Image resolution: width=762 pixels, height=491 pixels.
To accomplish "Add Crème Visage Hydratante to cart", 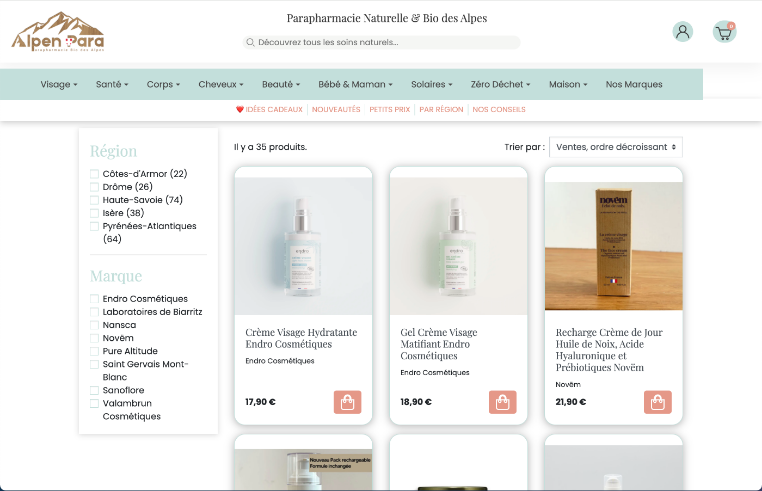I will pos(347,402).
